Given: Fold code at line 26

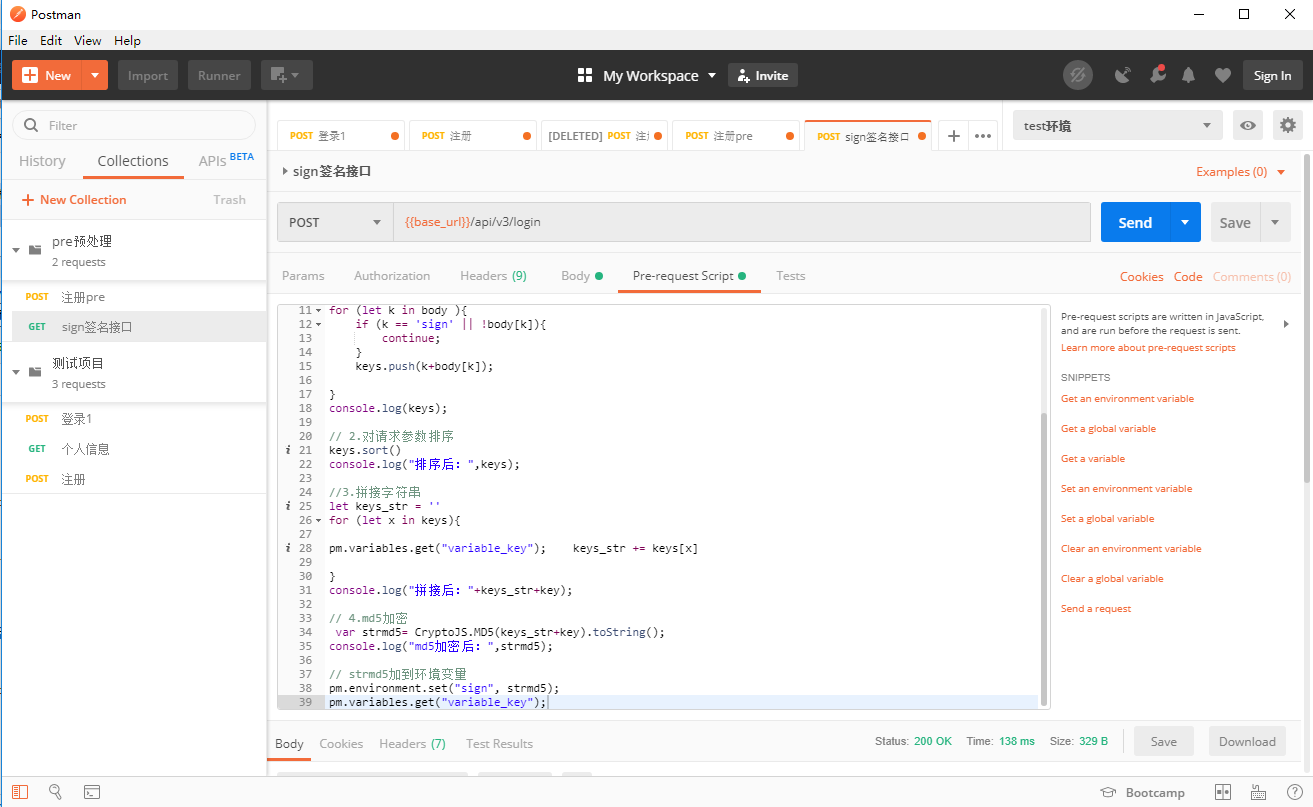Looking at the screenshot, I should pyautogui.click(x=319, y=521).
